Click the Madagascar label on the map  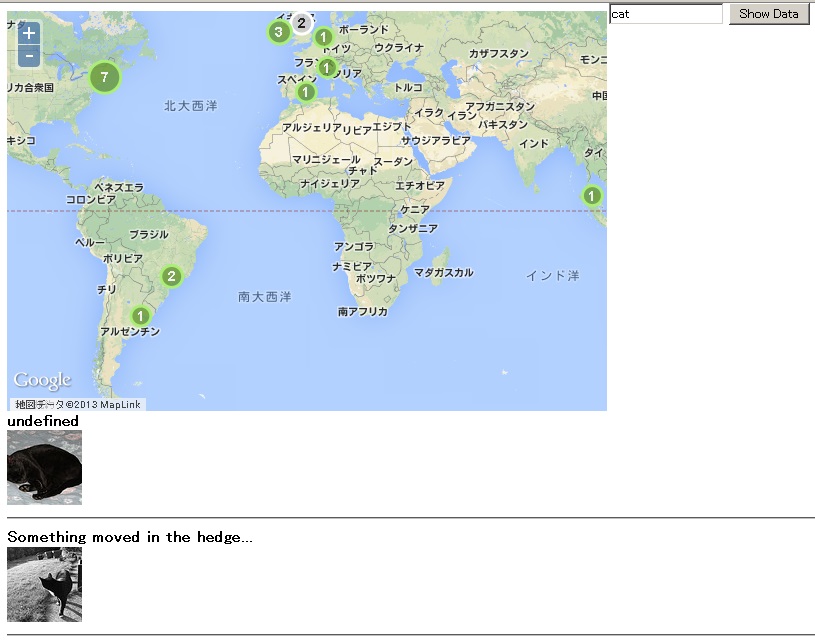pyautogui.click(x=443, y=272)
